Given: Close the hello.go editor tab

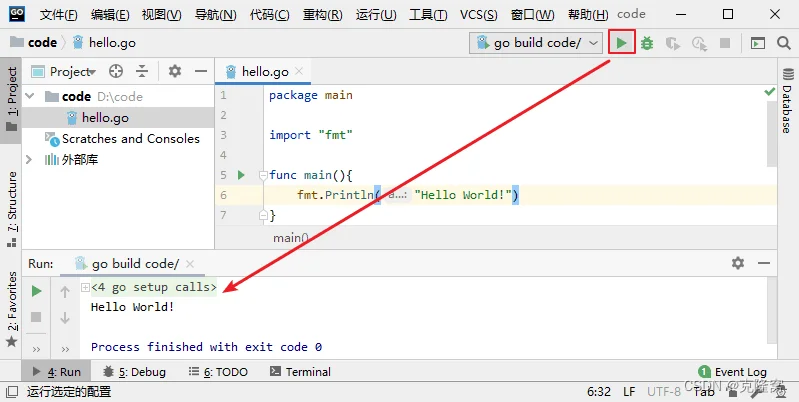Looking at the screenshot, I should coord(299,71).
